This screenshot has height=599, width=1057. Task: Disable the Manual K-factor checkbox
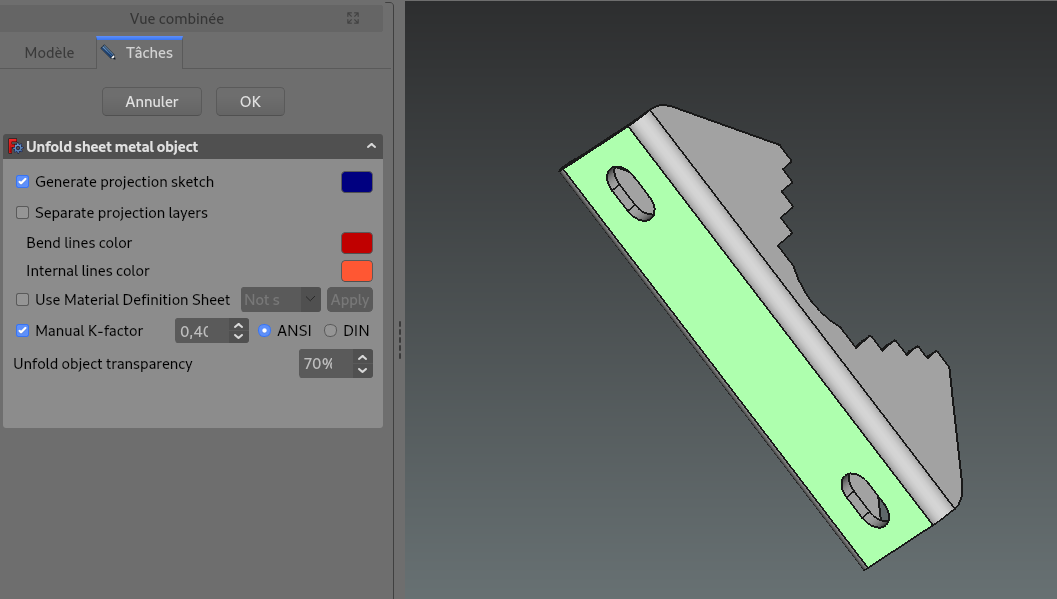click(x=23, y=331)
